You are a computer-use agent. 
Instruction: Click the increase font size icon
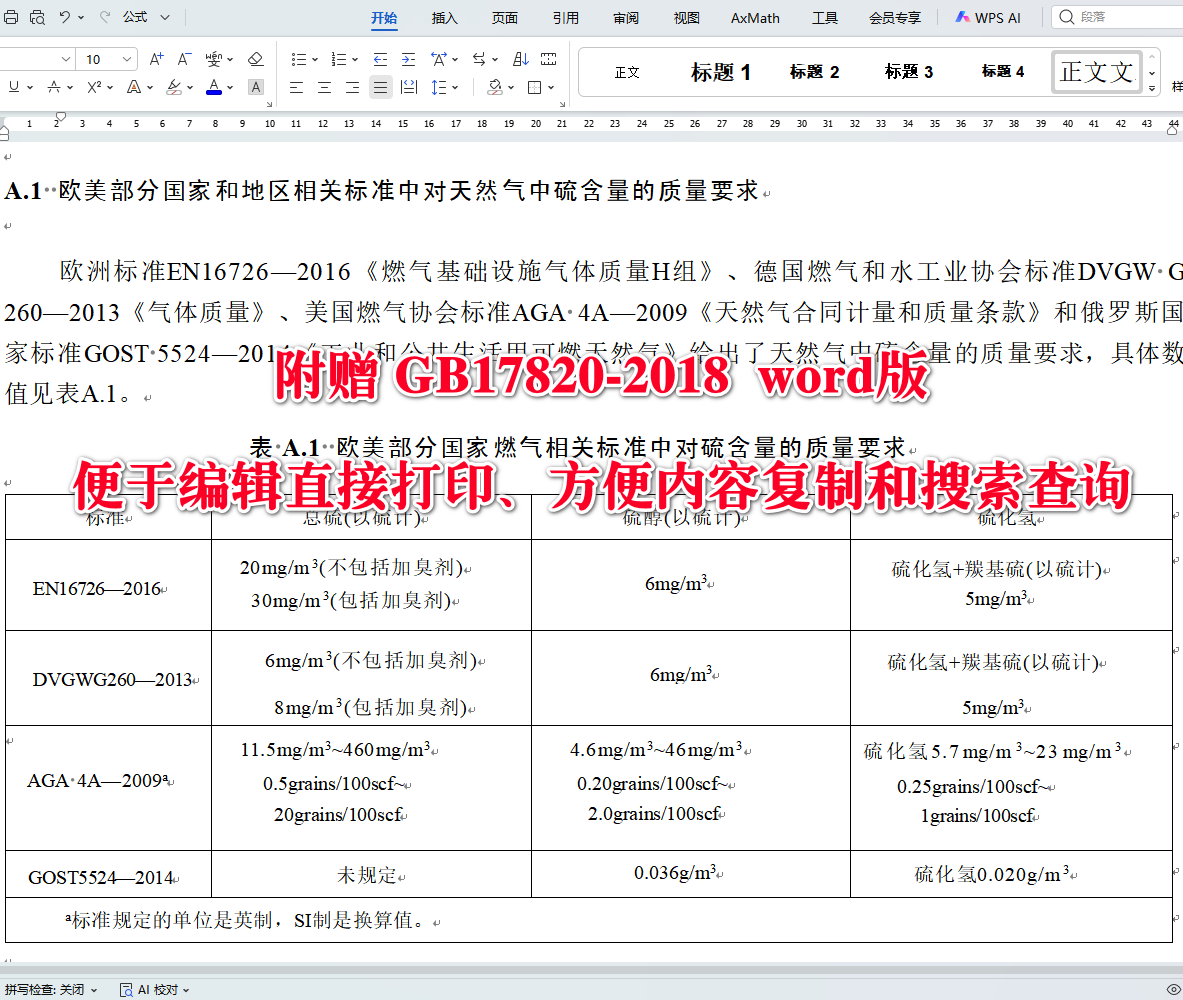[156, 57]
